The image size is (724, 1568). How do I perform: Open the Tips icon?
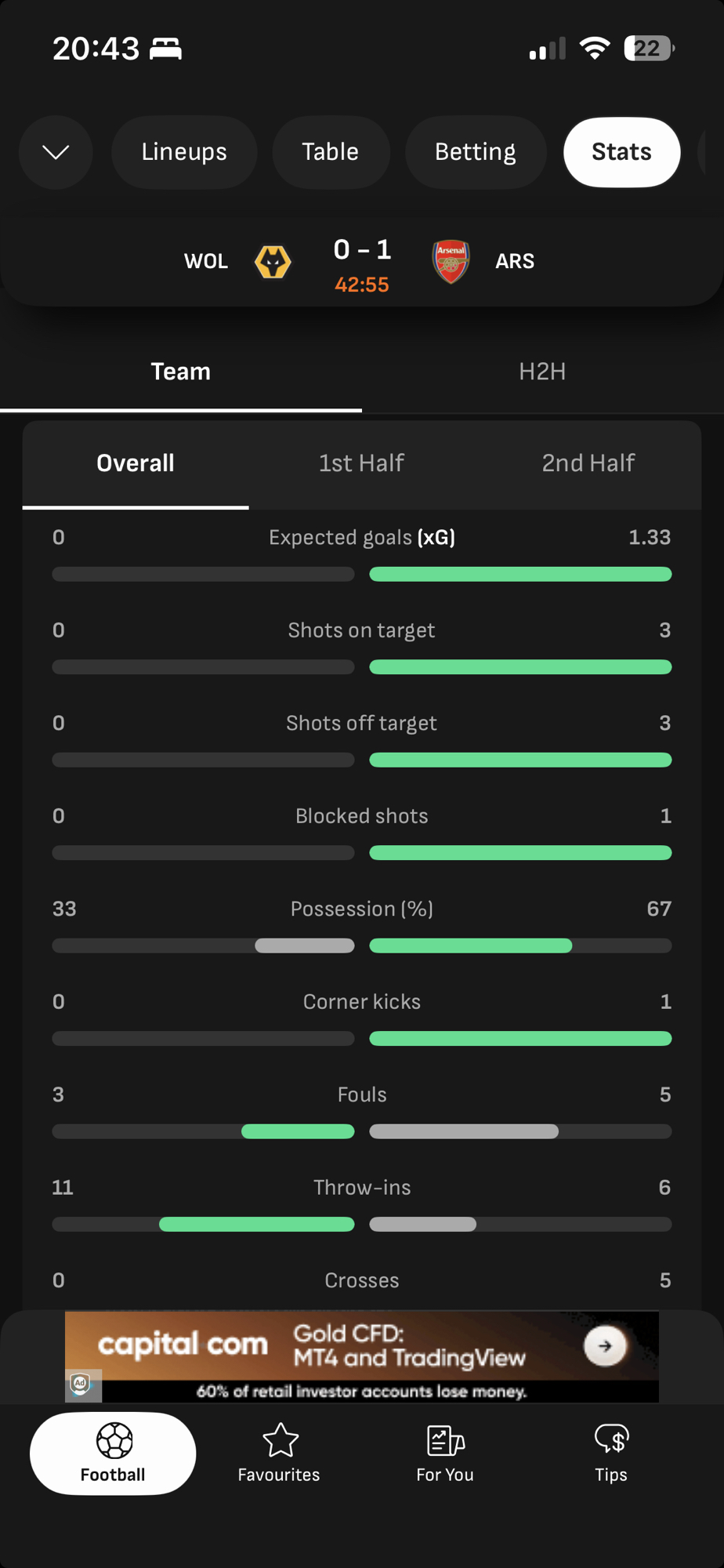pos(611,1441)
